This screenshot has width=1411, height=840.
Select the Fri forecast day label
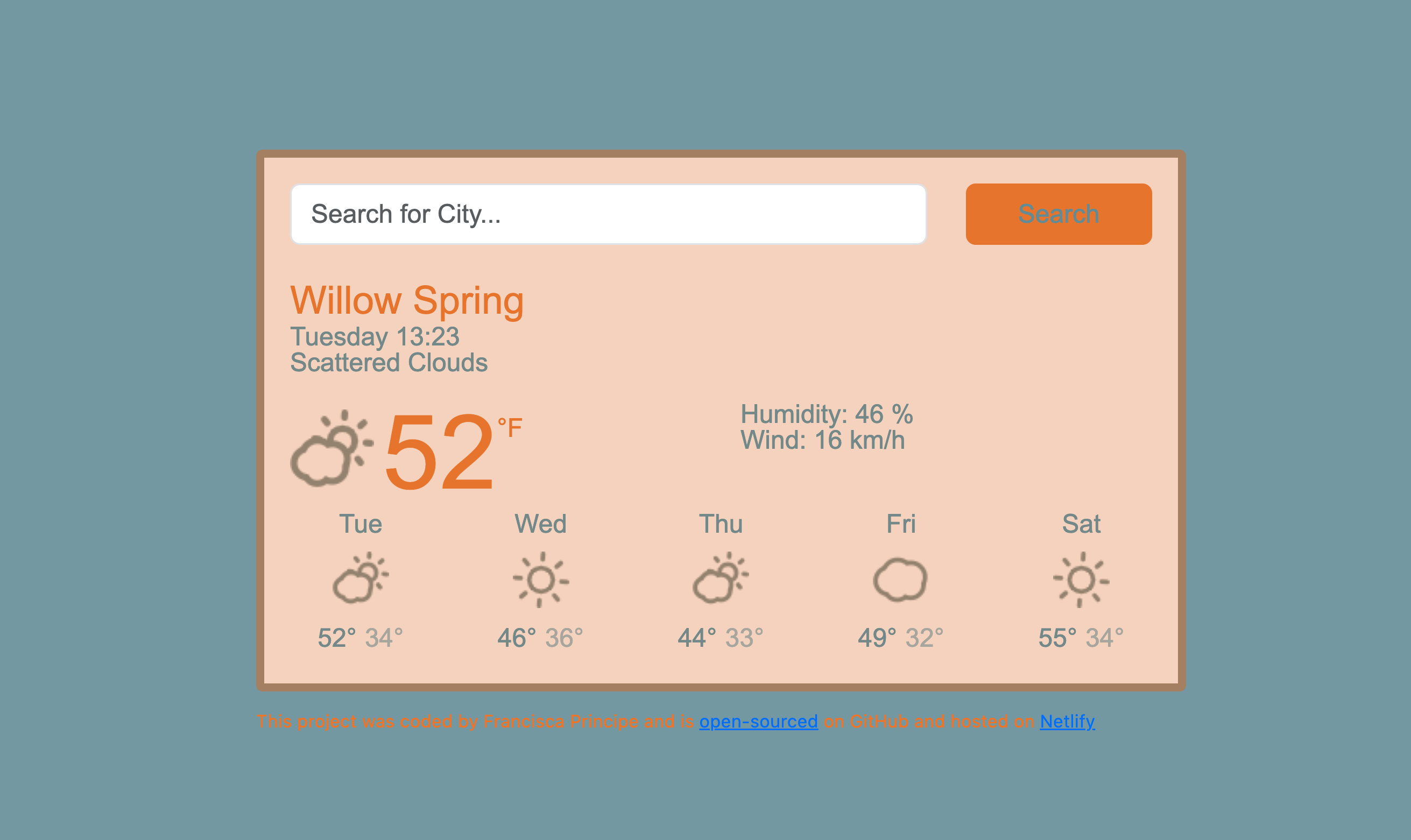901,524
